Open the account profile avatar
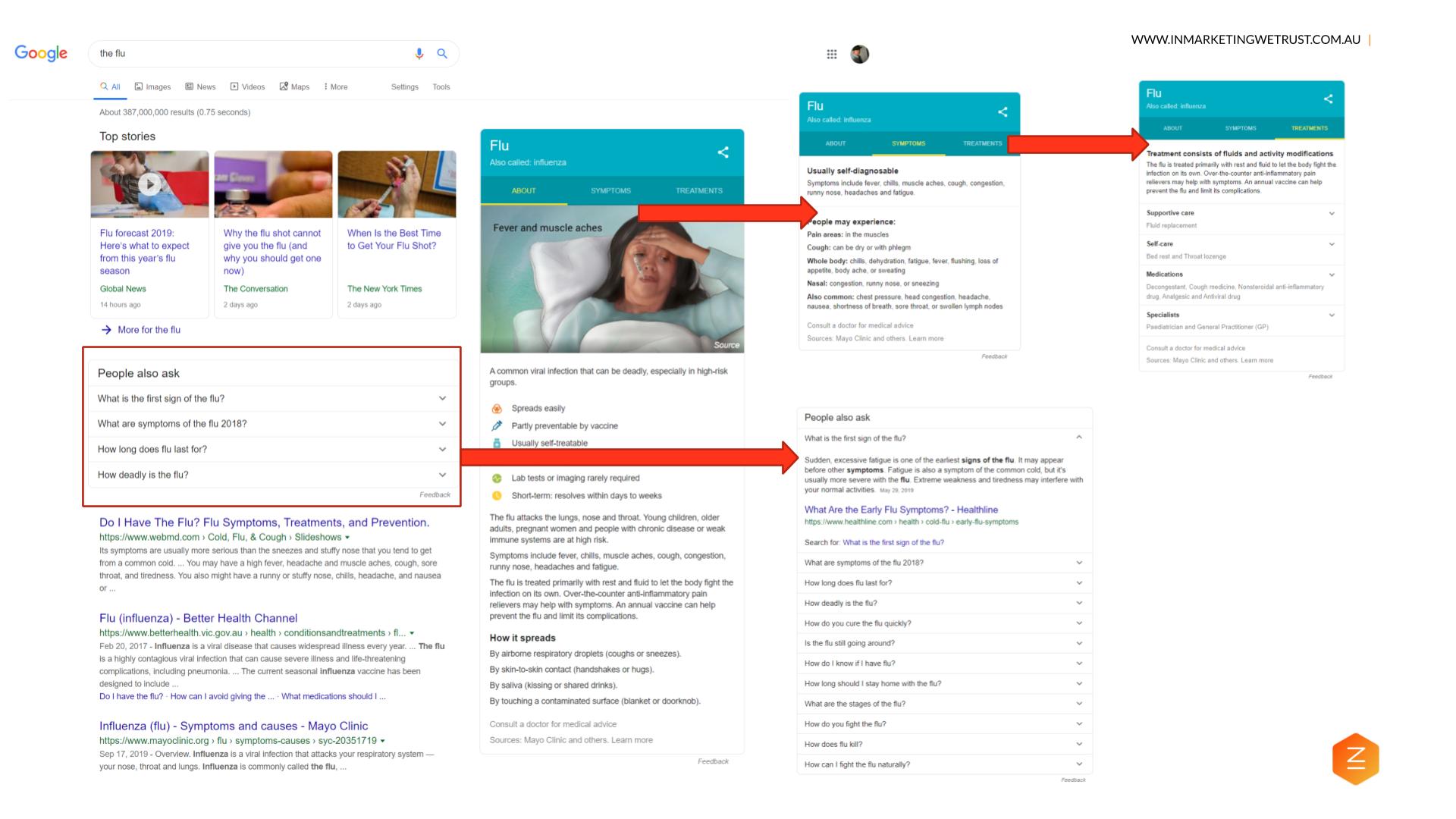 point(860,54)
